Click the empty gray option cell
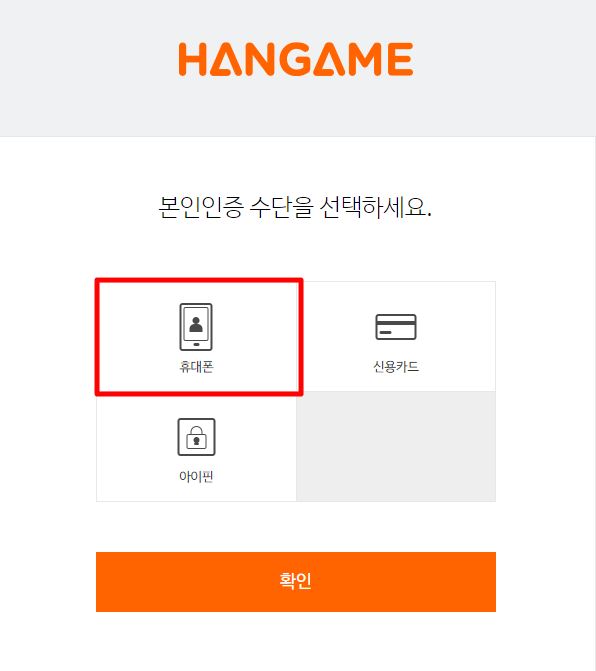The image size is (596, 671). [x=396, y=446]
